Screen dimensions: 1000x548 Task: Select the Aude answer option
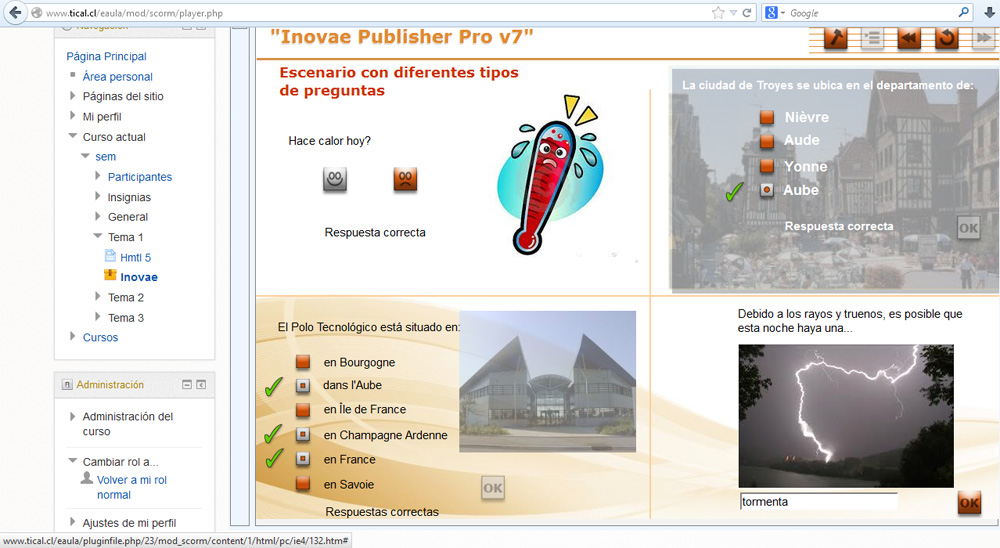tap(767, 141)
